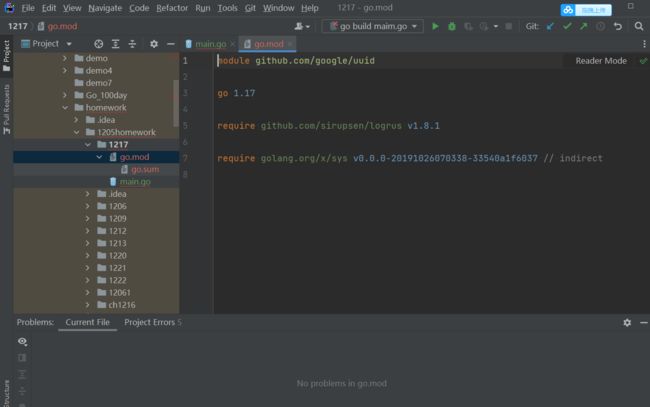Image resolution: width=650 pixels, height=407 pixels.
Task: Click the green Debug bug icon
Action: [x=452, y=26]
